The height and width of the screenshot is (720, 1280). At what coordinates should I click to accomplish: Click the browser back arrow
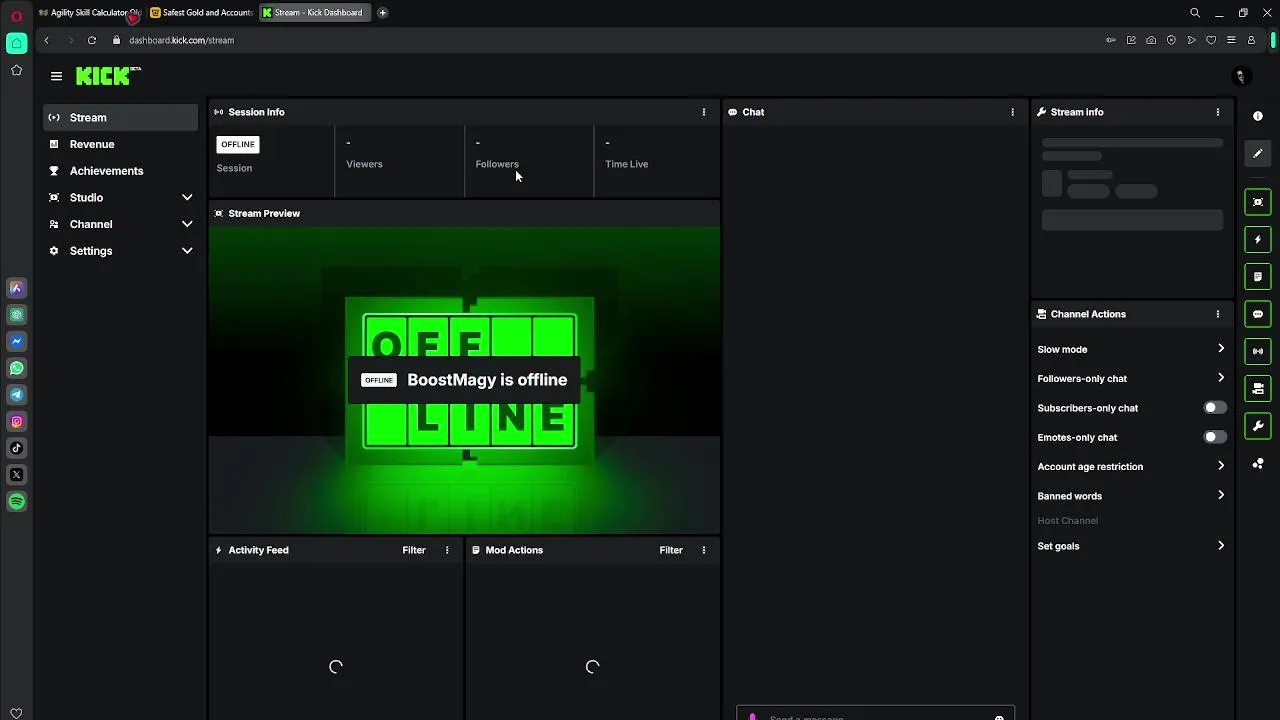click(46, 40)
